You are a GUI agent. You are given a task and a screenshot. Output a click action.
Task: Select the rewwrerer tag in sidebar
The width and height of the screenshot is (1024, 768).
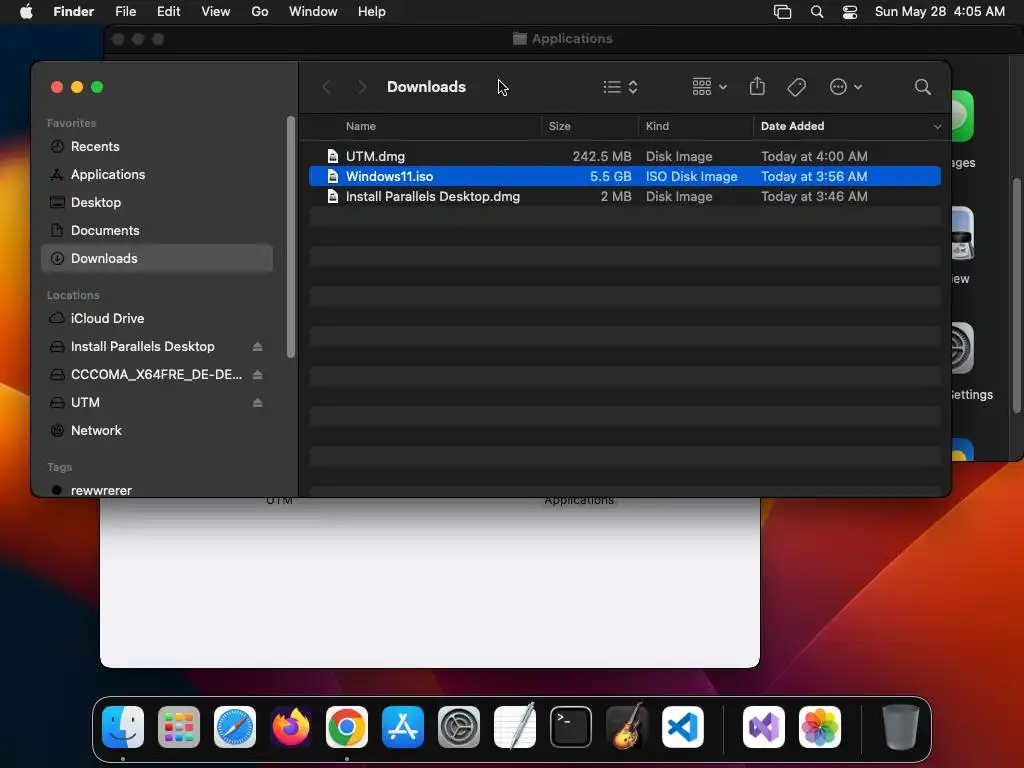click(157, 490)
